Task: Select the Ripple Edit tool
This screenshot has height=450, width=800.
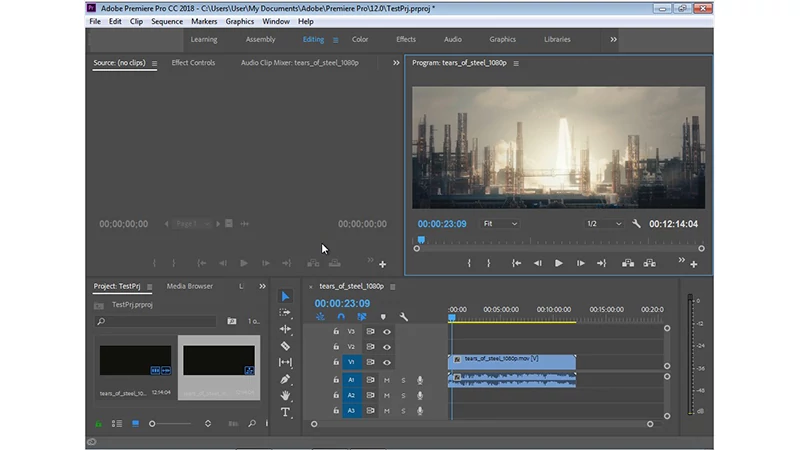Action: pos(285,329)
